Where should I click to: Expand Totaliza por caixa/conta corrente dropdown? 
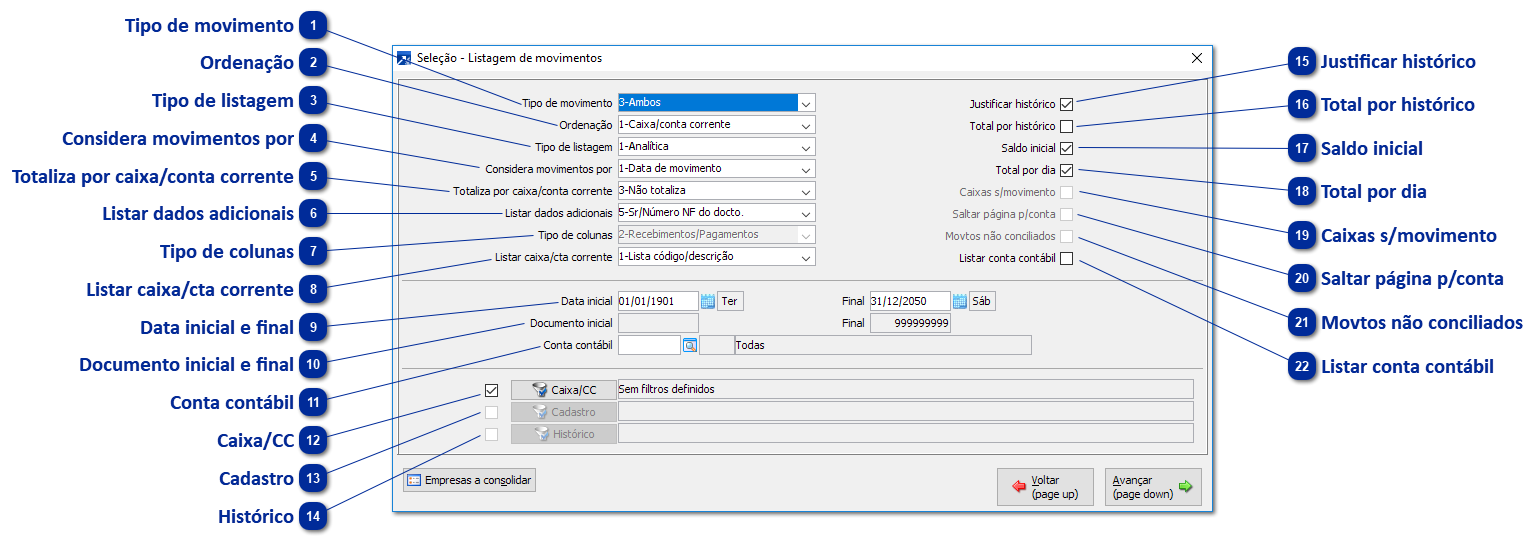point(807,191)
